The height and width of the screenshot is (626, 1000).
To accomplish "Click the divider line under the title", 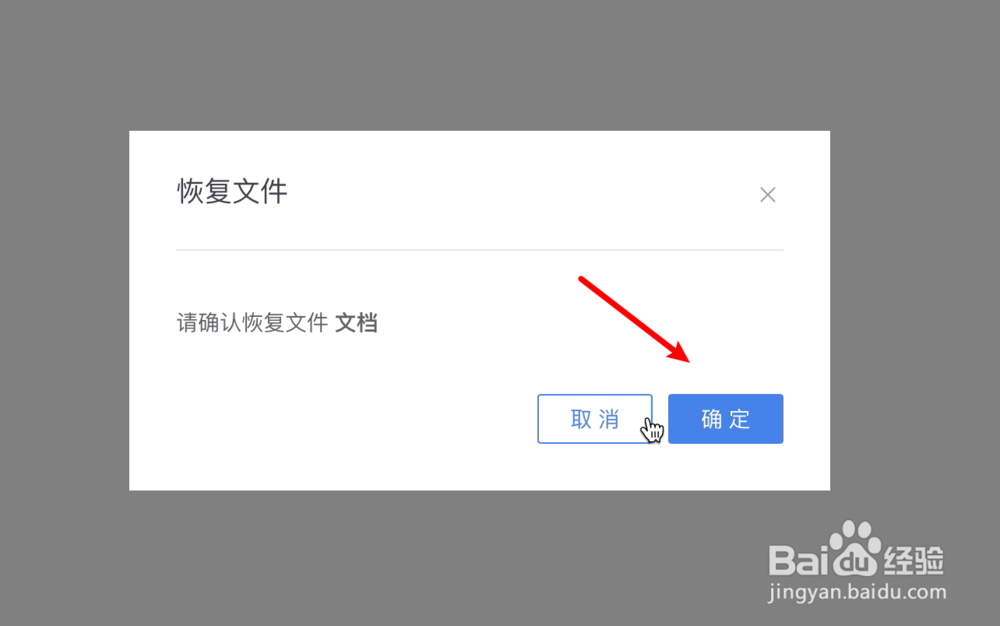I will pos(480,250).
